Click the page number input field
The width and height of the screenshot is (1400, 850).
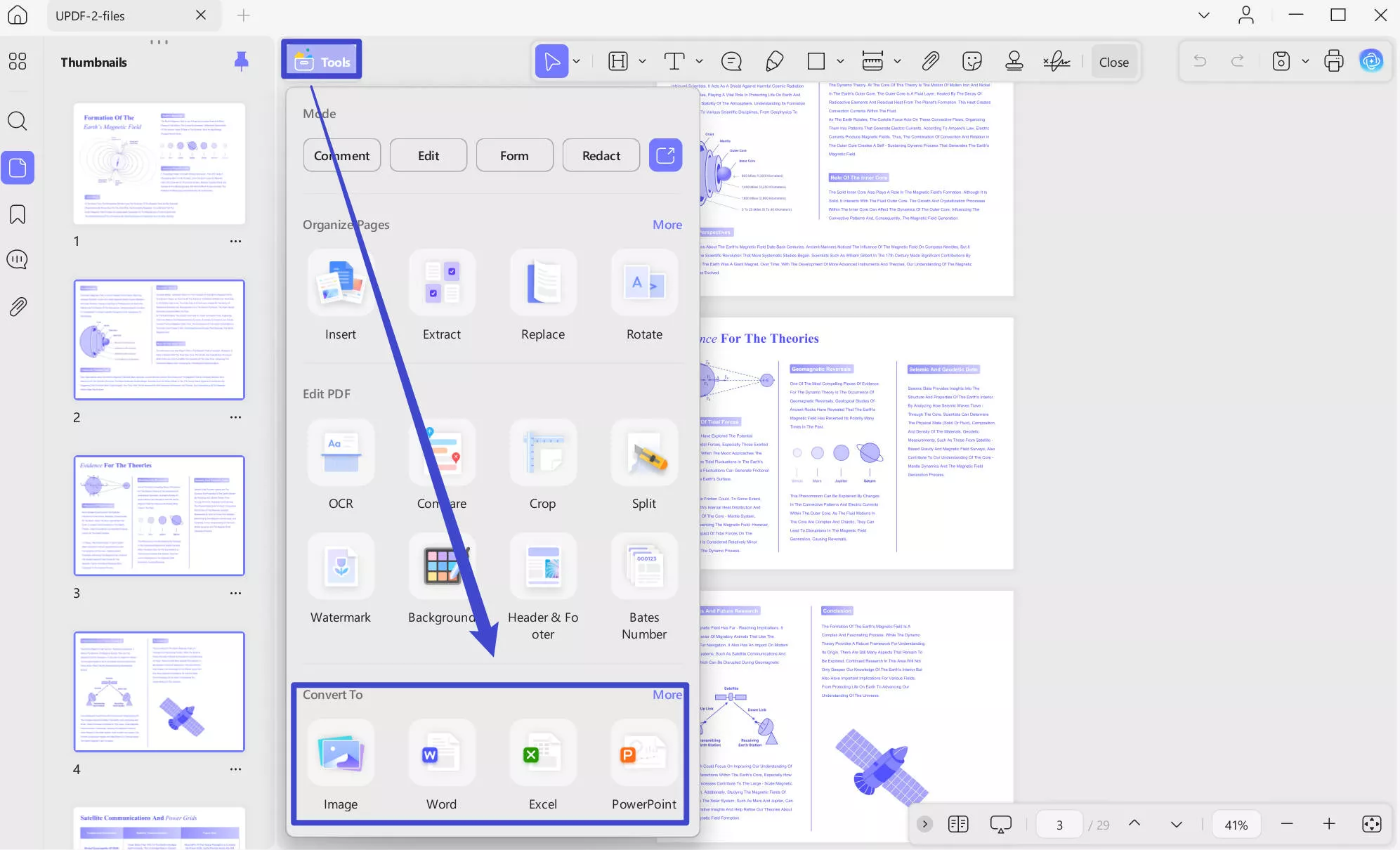coord(1059,825)
